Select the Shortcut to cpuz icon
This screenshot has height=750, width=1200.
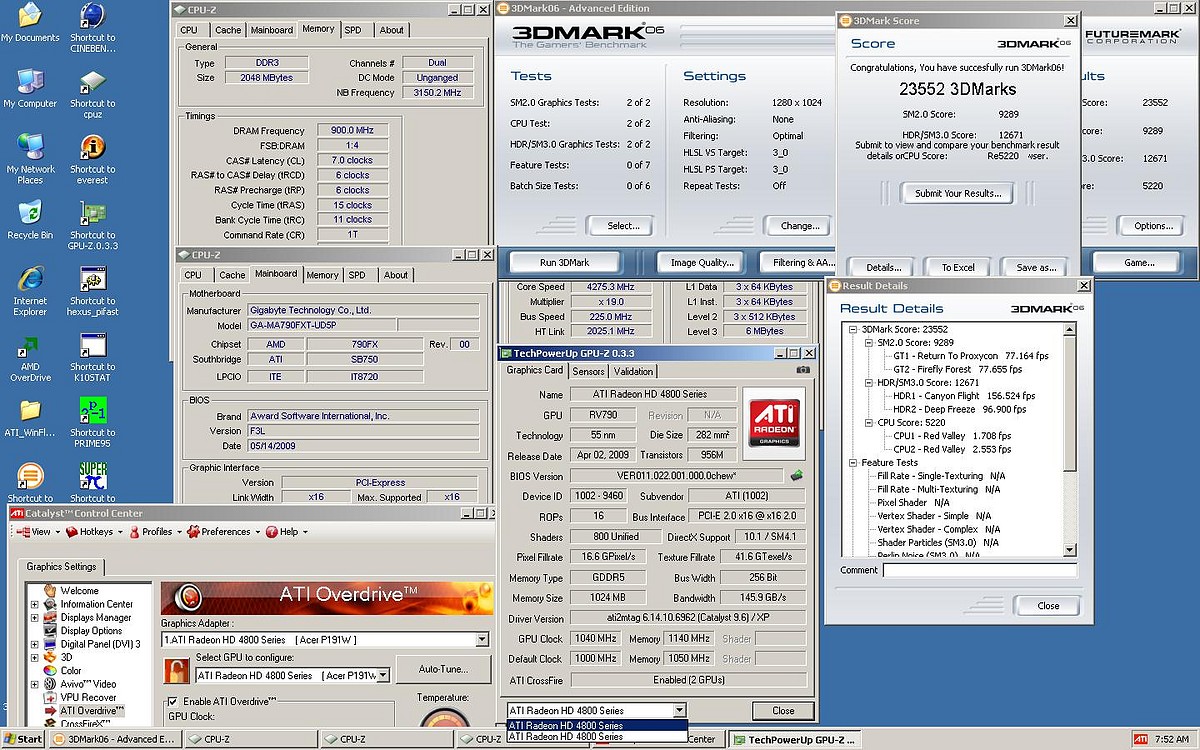tap(92, 92)
